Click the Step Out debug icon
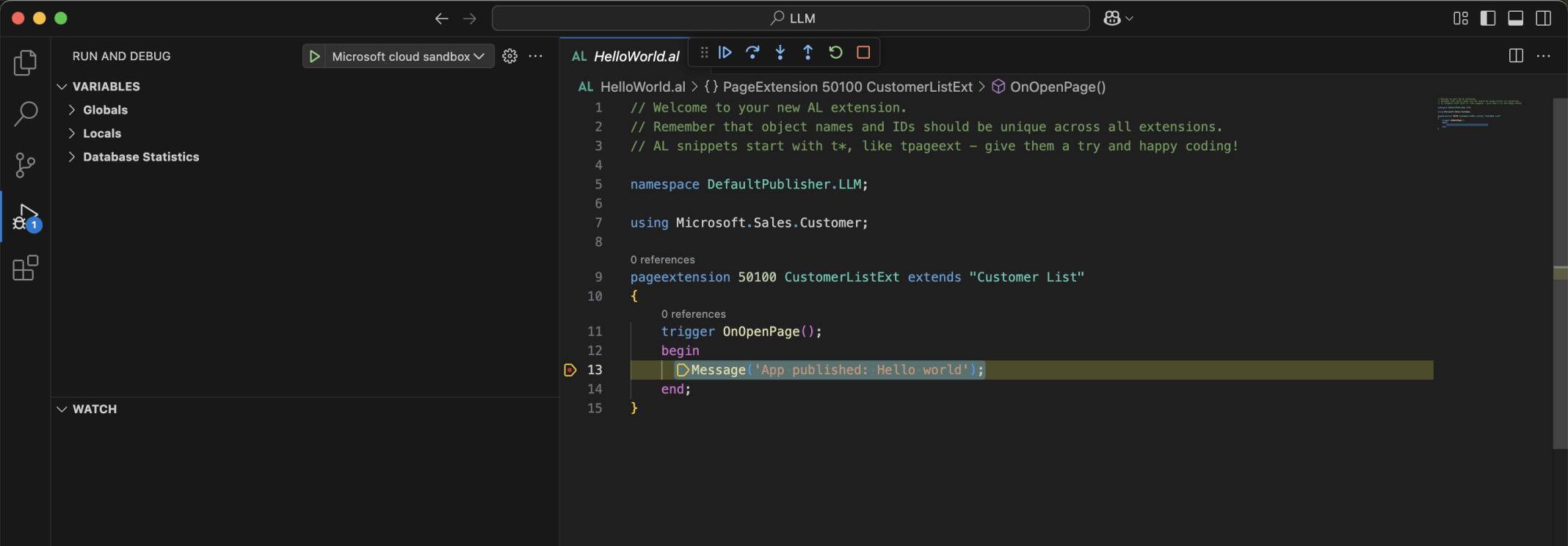This screenshot has height=546, width=1568. (x=807, y=53)
